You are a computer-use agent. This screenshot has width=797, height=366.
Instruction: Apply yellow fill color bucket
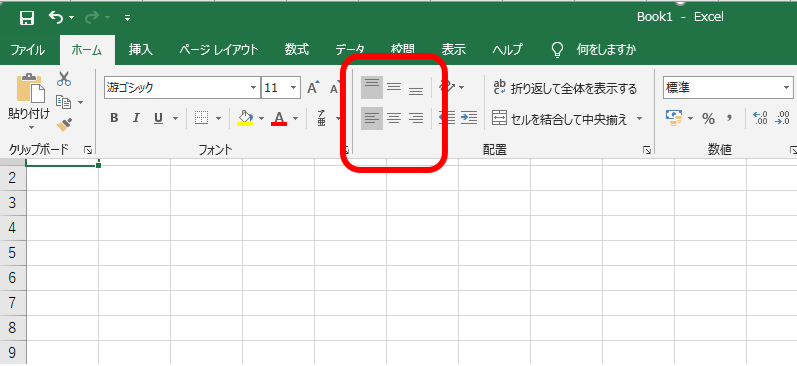coord(246,118)
